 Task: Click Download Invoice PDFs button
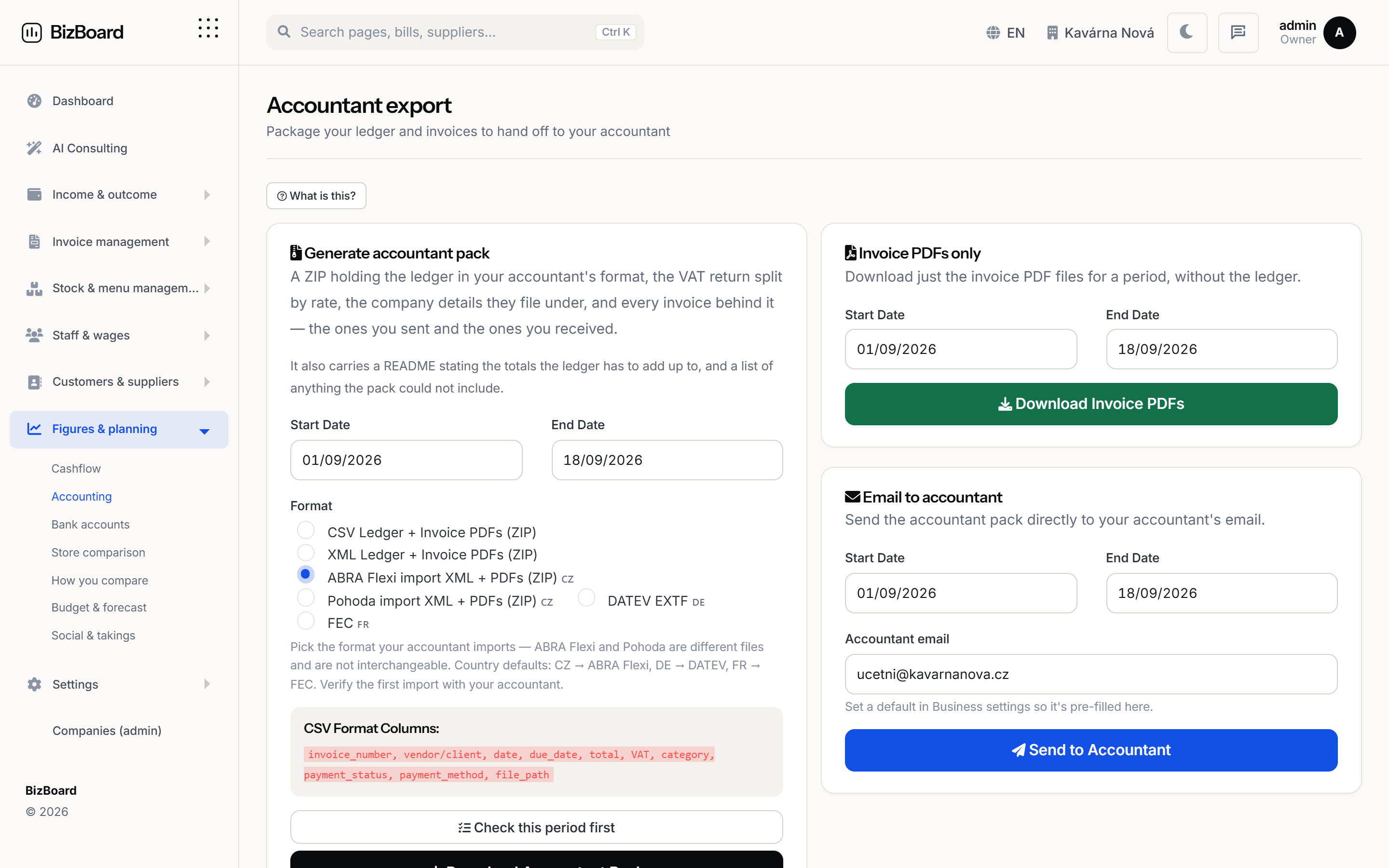click(x=1090, y=404)
